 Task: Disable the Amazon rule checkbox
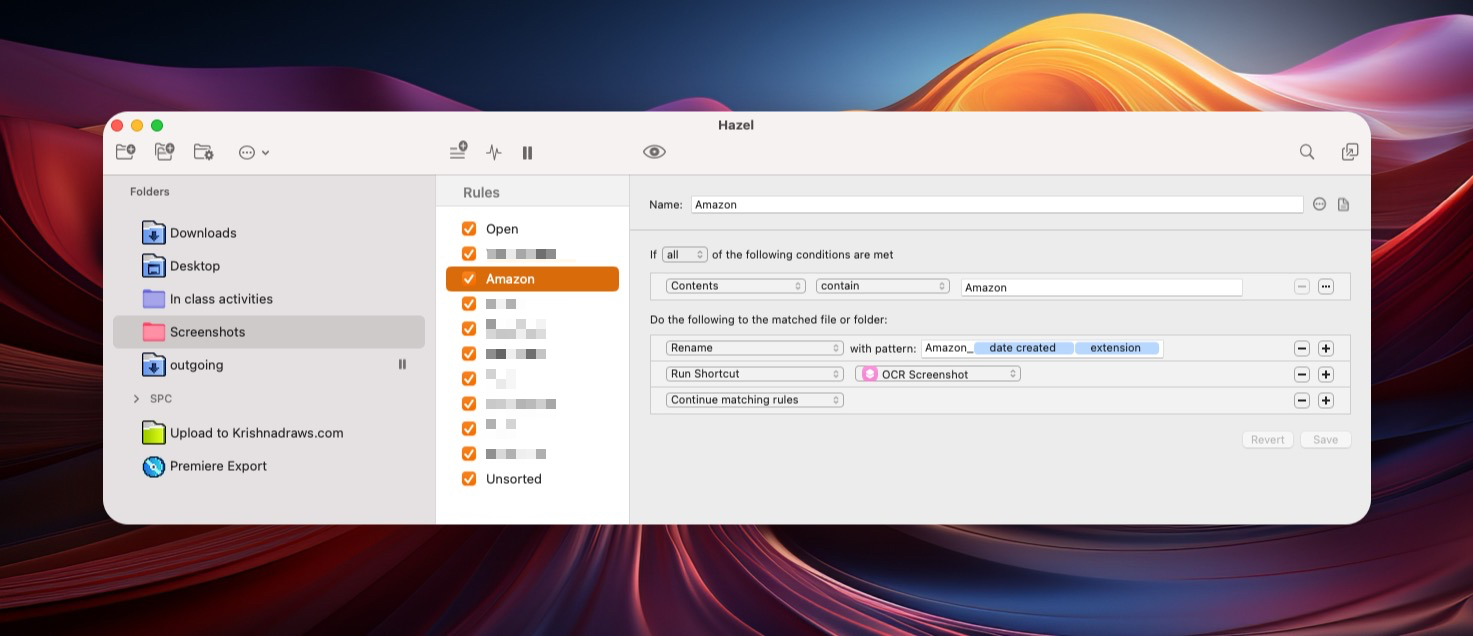469,279
